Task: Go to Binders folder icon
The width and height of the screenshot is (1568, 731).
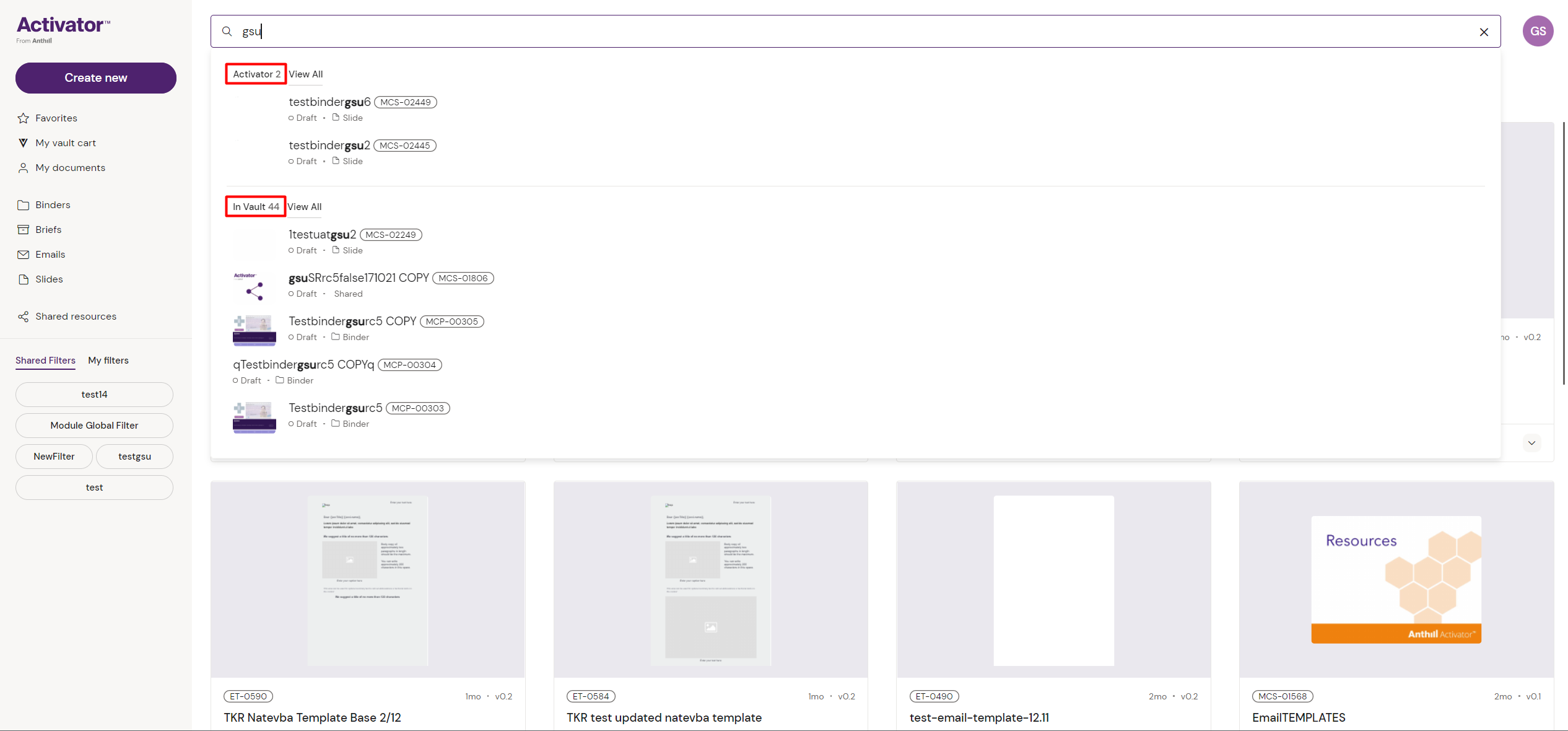Action: pyautogui.click(x=24, y=205)
